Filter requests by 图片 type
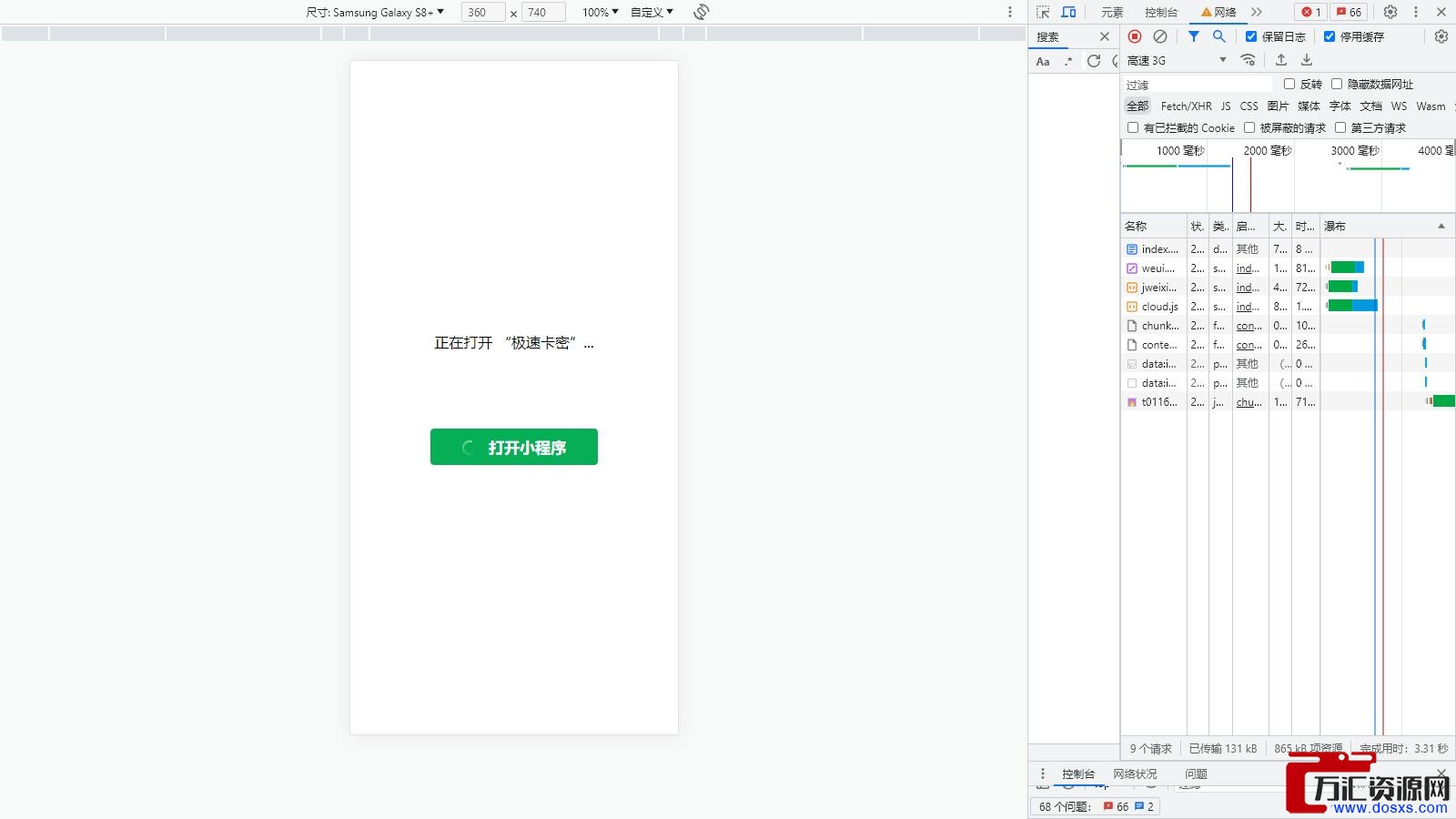The width and height of the screenshot is (1456, 819). (1278, 106)
